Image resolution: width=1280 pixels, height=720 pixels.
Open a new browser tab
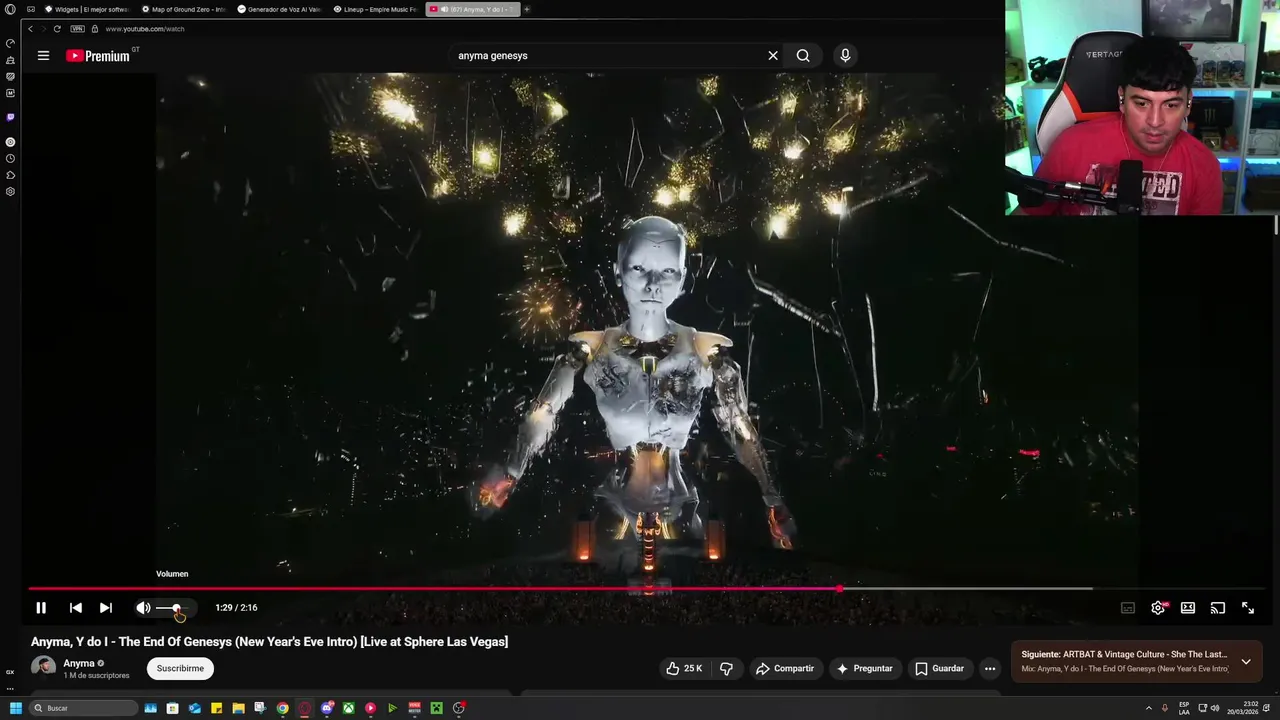coord(527,9)
